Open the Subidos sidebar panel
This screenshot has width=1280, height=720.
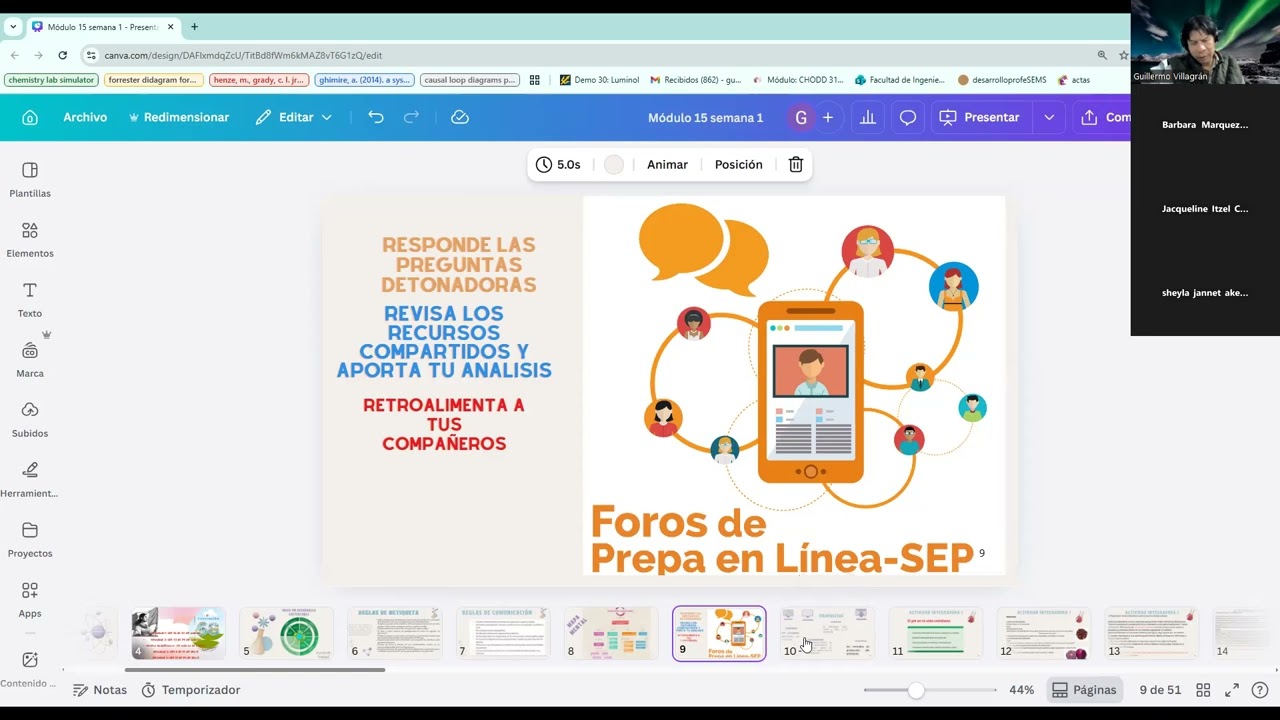pyautogui.click(x=30, y=420)
